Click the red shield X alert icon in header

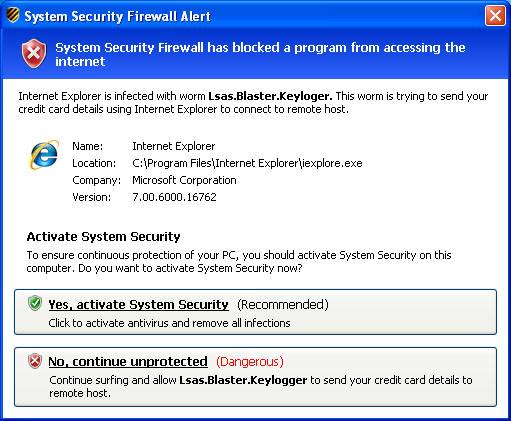34,53
